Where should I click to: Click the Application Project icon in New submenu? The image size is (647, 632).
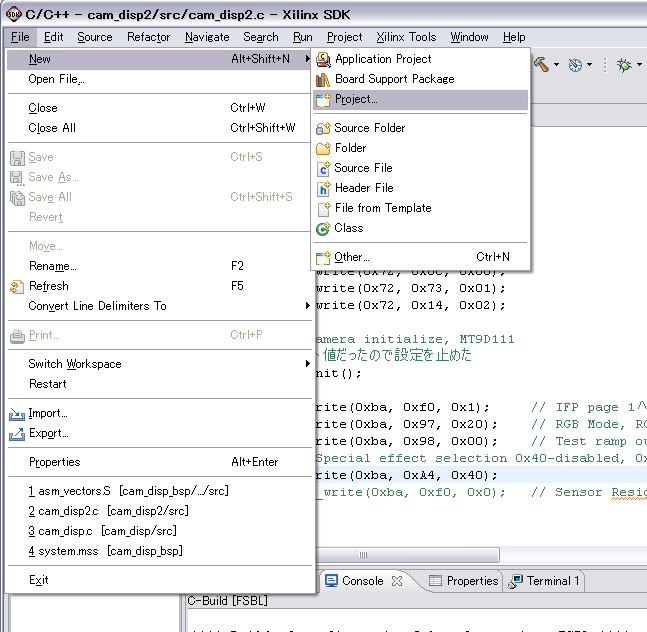(x=323, y=60)
